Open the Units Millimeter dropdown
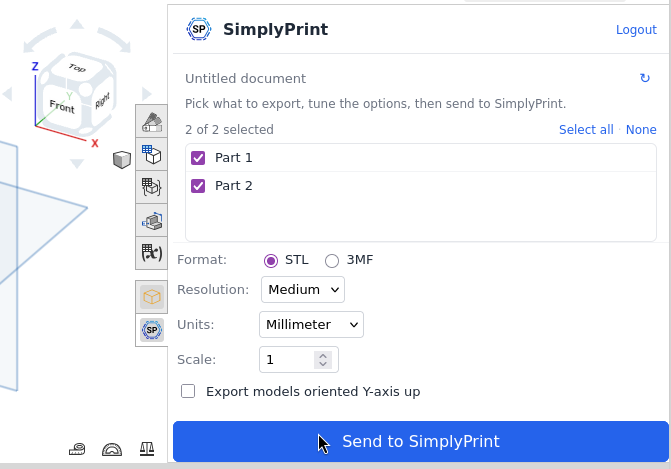 coord(311,324)
